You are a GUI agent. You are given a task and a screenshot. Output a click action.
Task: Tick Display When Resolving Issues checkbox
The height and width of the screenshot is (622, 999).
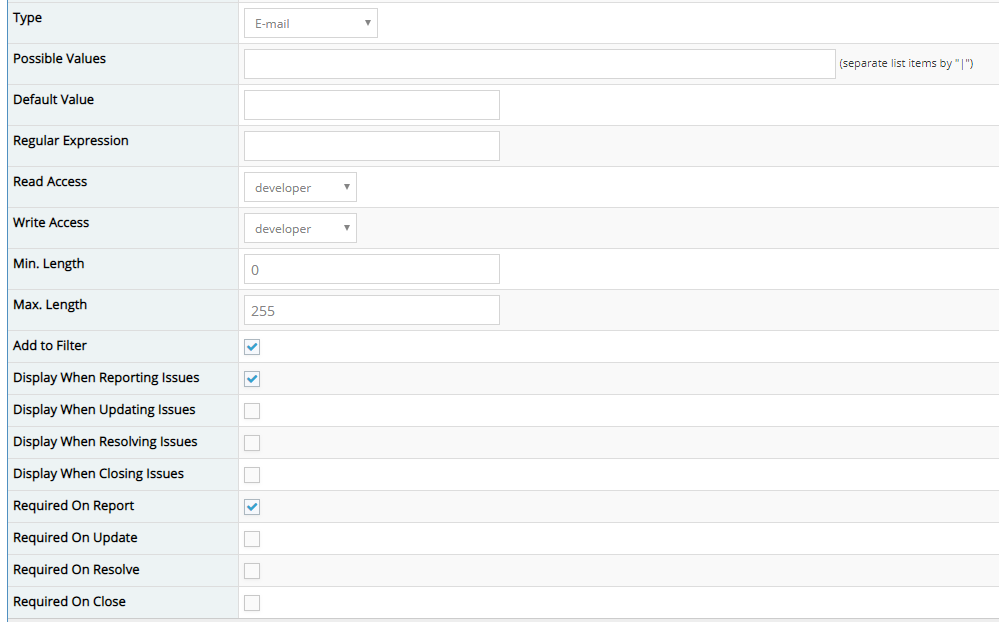pos(252,443)
